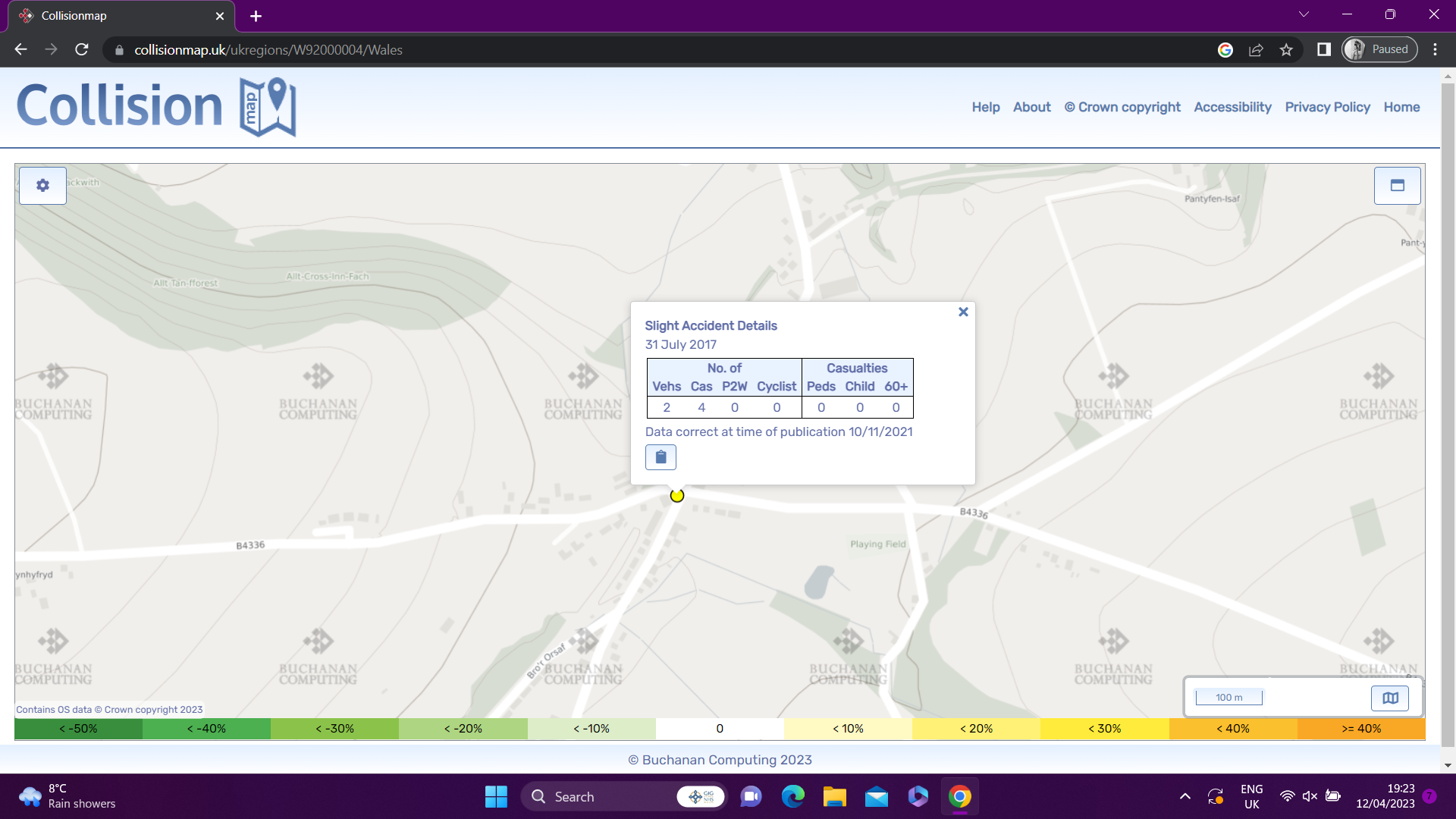Image resolution: width=1456 pixels, height=819 pixels.
Task: Click the map panel window icon
Action: pos(1397,186)
